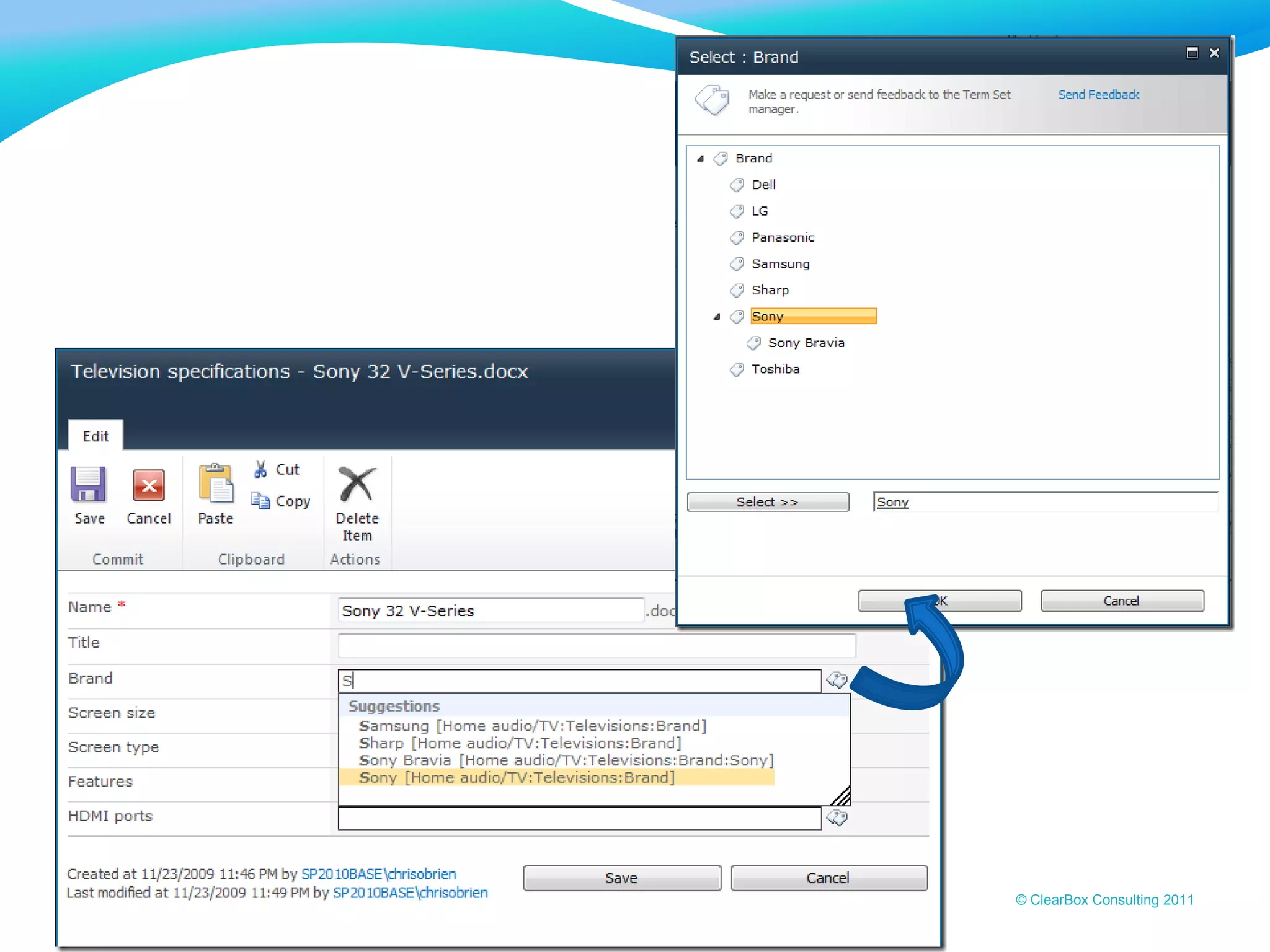This screenshot has width=1270, height=952.
Task: Open term picker tag icon beside Brand field
Action: coord(837,680)
